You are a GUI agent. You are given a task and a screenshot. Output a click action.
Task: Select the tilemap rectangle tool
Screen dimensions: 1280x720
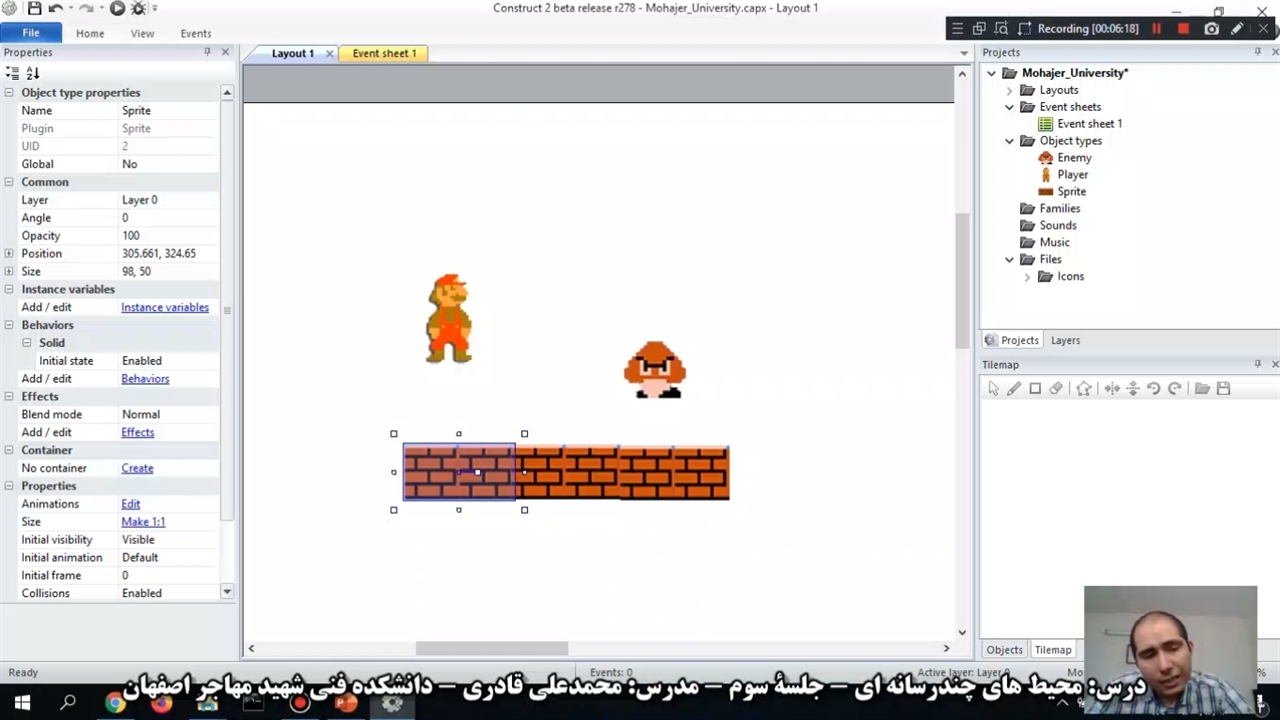pos(1035,389)
